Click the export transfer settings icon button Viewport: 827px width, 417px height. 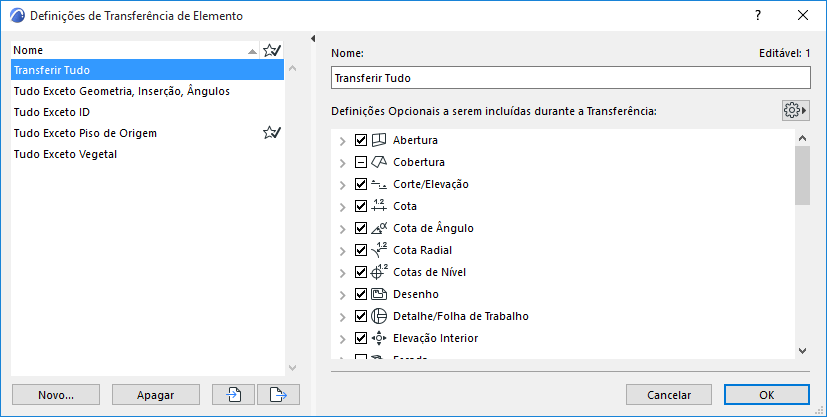point(278,394)
